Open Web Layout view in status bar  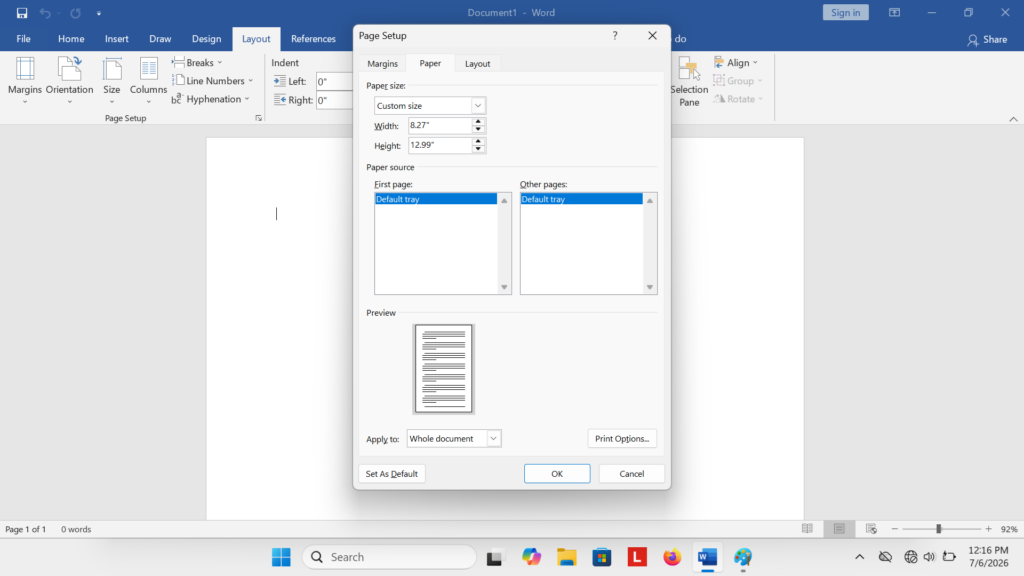871,529
